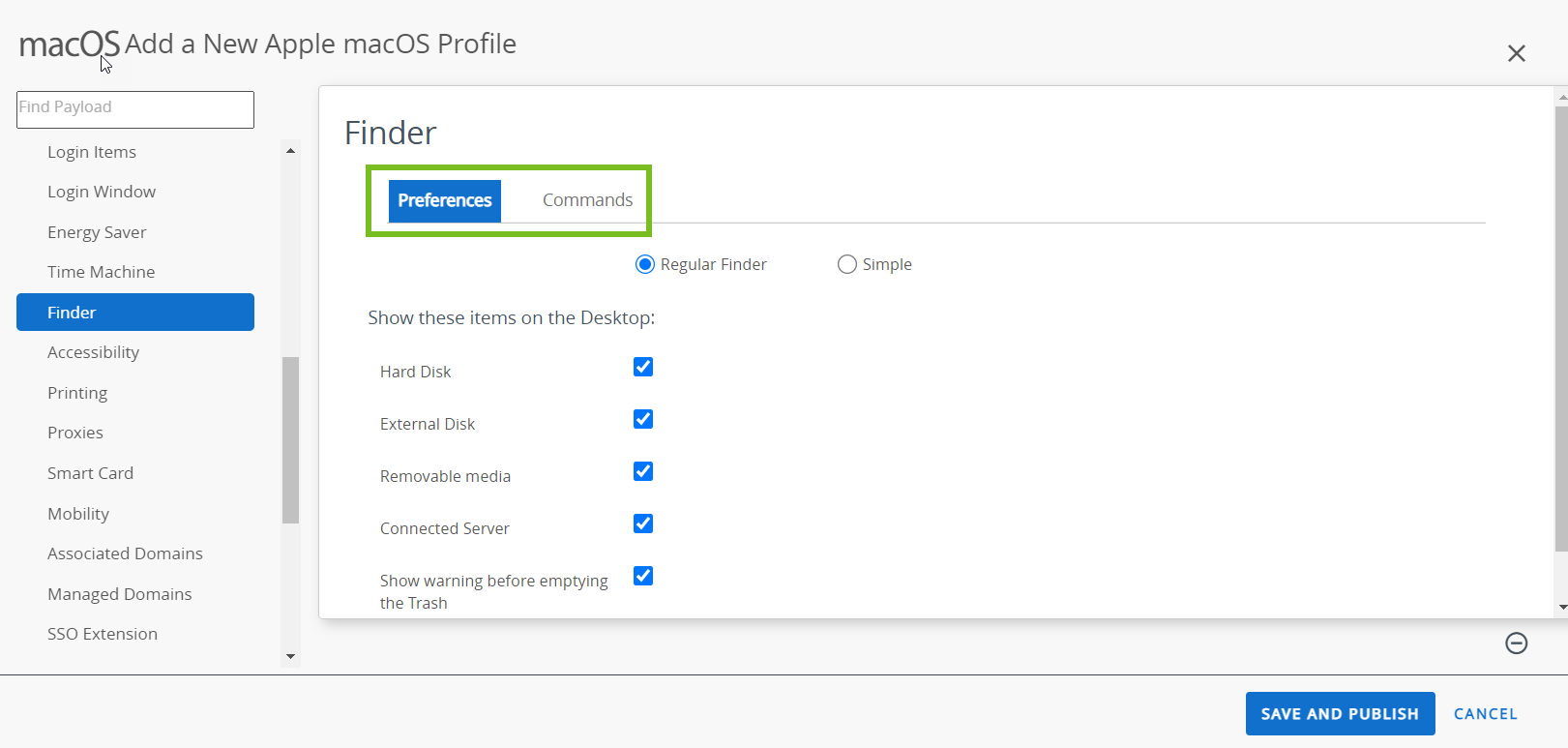
Task: Toggle the Removable media checkbox
Action: pyautogui.click(x=643, y=471)
